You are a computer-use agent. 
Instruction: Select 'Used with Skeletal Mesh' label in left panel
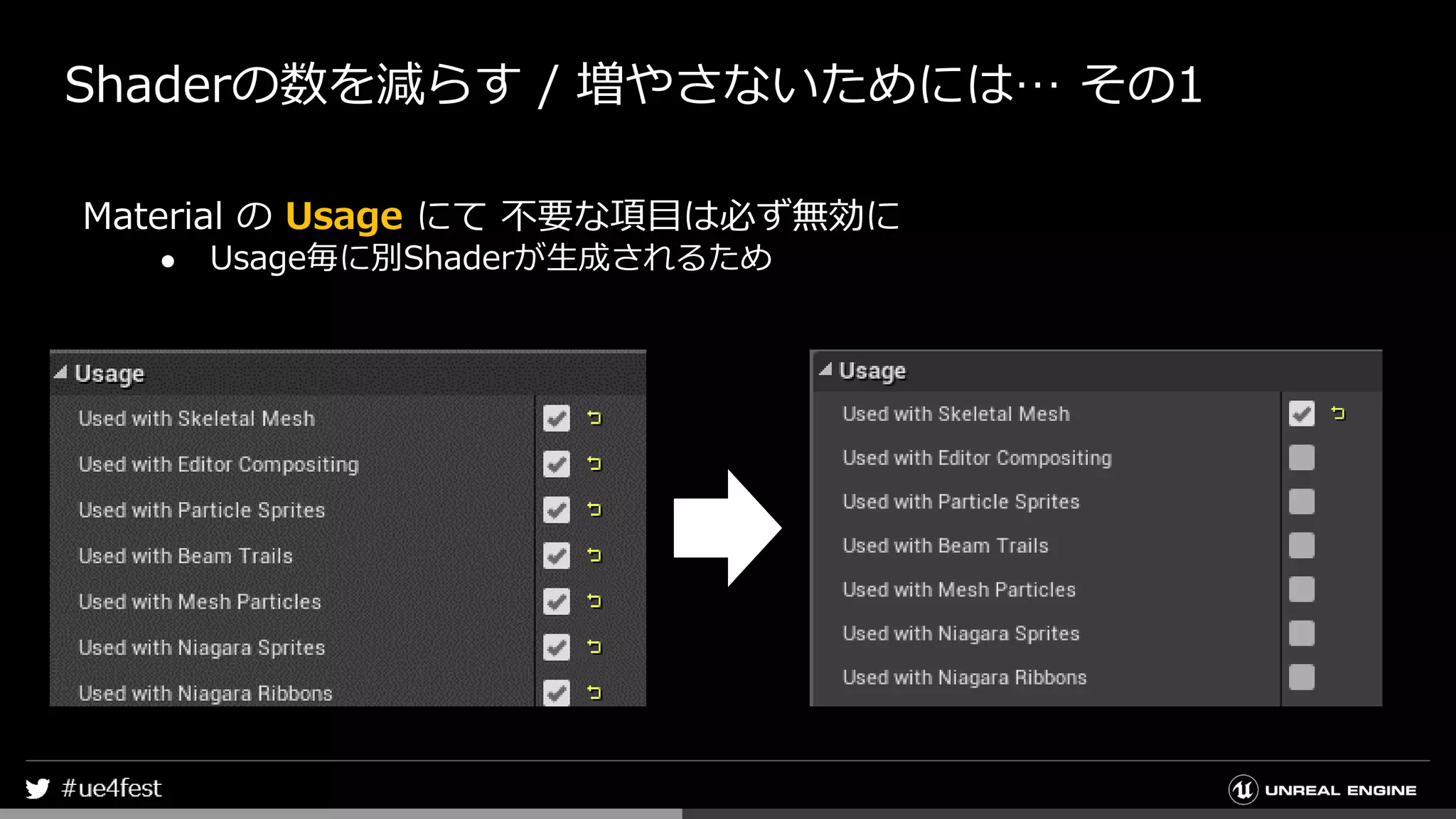click(x=196, y=419)
